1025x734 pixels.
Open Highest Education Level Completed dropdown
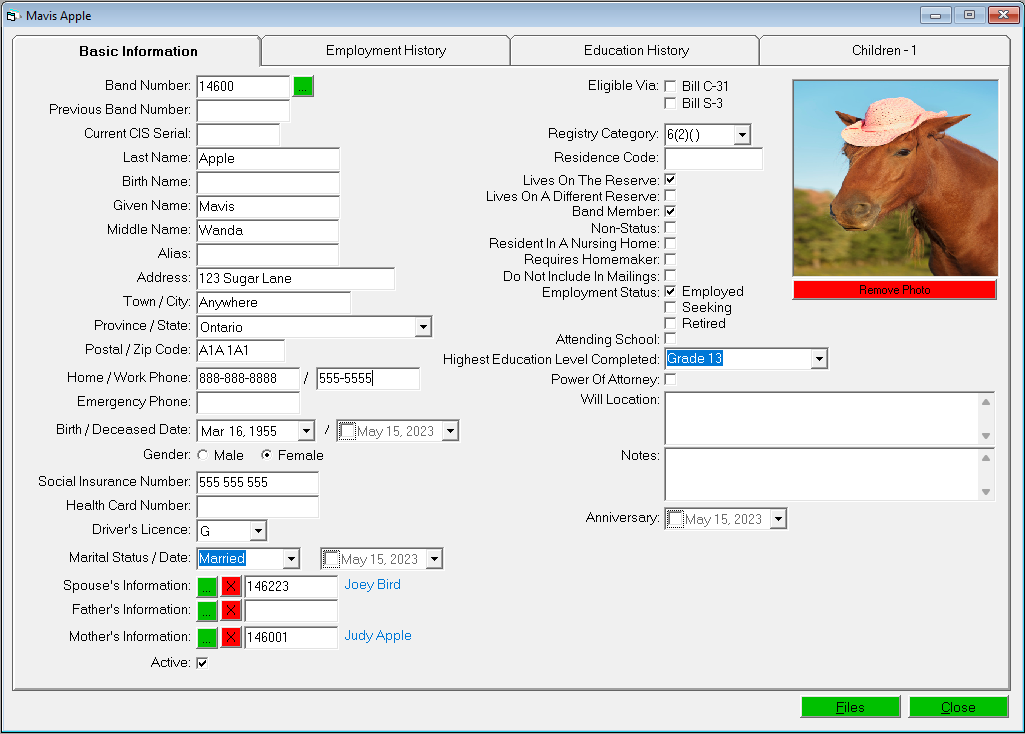pyautogui.click(x=819, y=359)
